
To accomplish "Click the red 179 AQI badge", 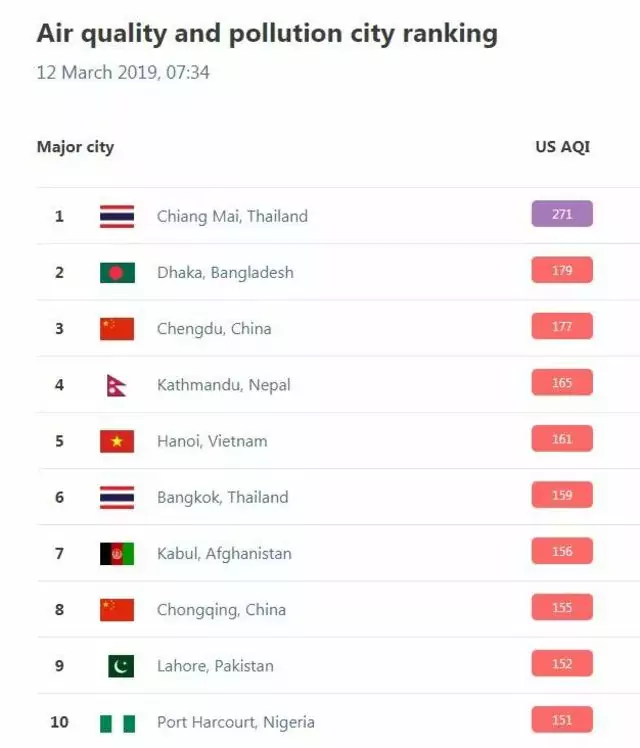I will coord(562,270).
